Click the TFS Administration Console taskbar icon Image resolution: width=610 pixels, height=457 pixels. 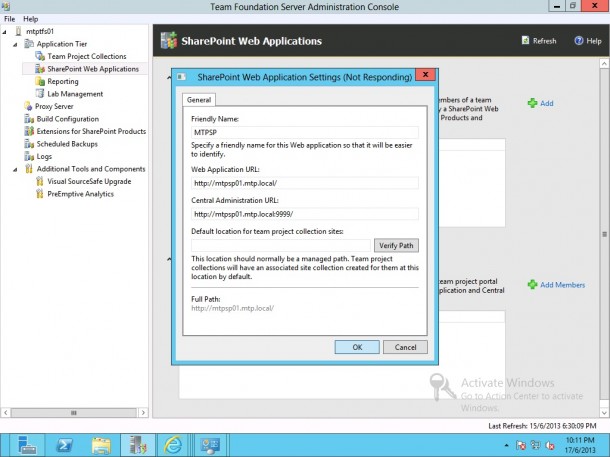click(x=138, y=445)
